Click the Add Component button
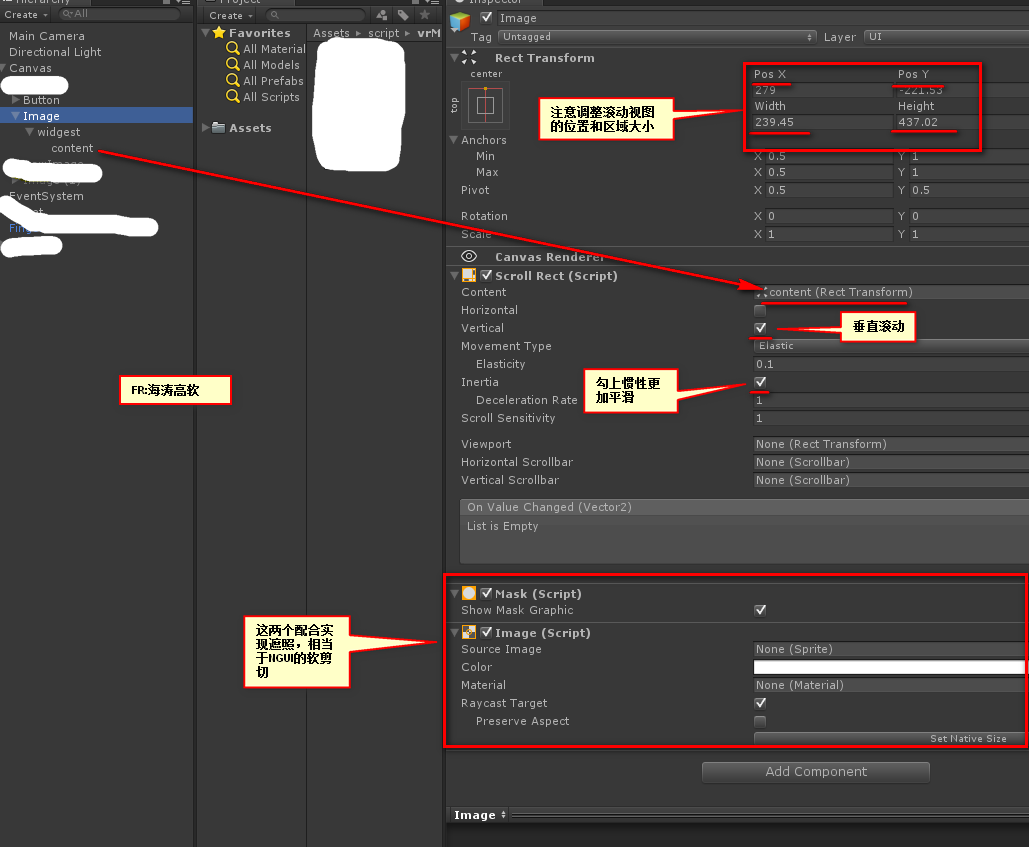Viewport: 1029px width, 847px height. click(816, 772)
